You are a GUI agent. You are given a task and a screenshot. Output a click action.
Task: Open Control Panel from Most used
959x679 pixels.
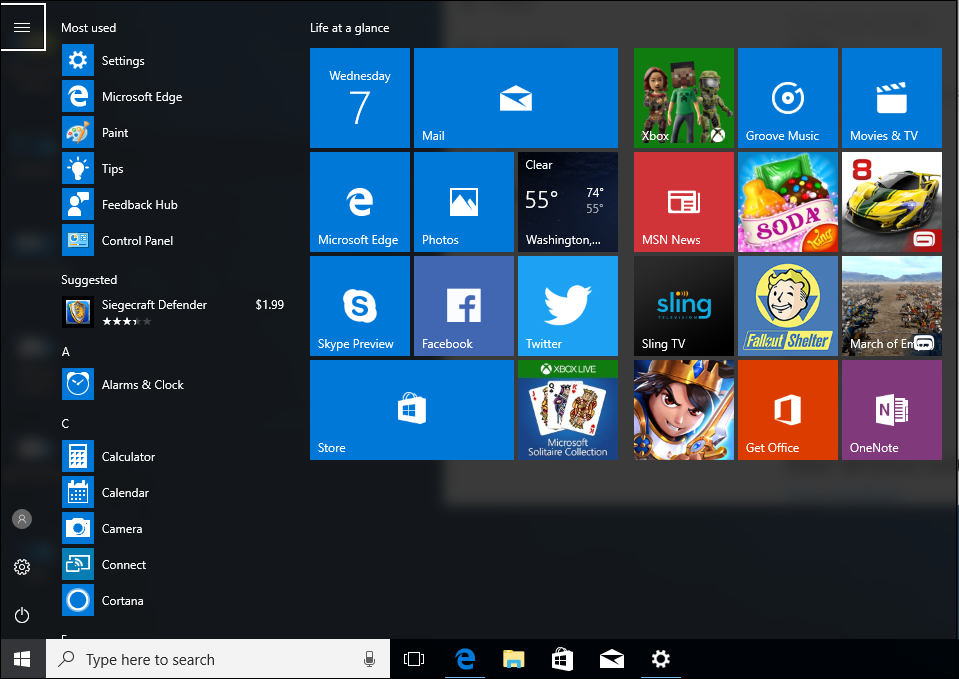point(137,241)
